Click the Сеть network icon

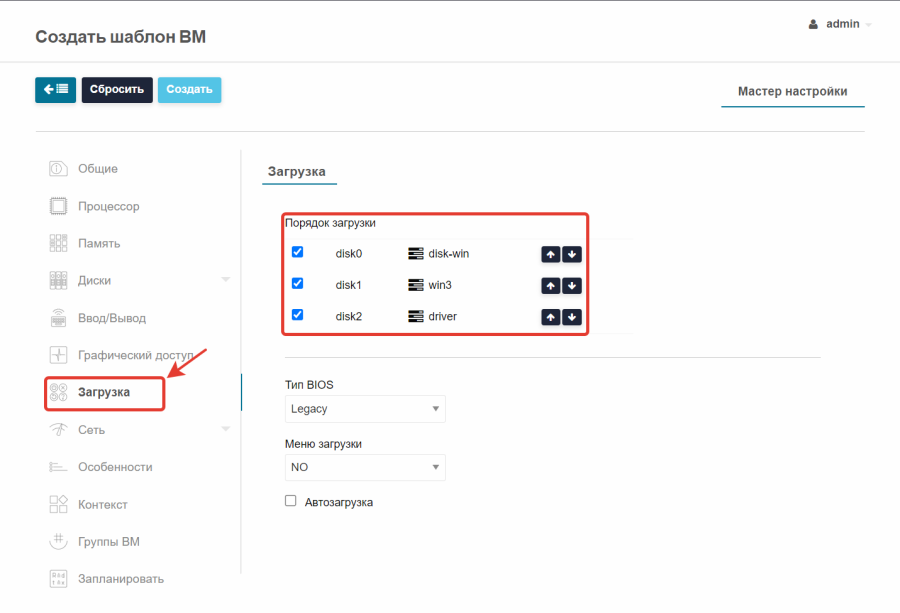(58, 429)
